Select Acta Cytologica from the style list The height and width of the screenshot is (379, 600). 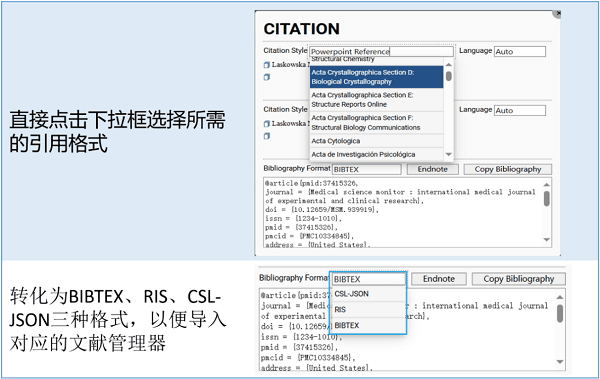point(377,141)
